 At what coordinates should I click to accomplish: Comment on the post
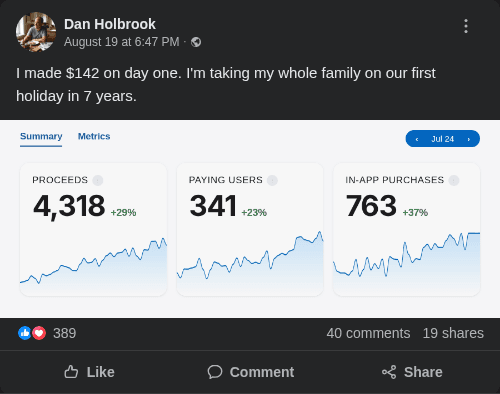pos(251,372)
